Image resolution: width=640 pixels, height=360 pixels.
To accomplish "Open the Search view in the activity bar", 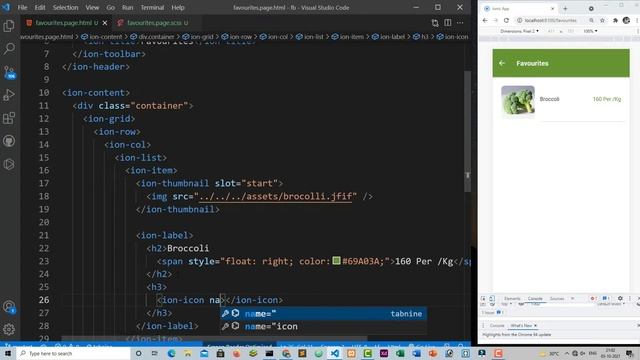I will tap(9, 49).
